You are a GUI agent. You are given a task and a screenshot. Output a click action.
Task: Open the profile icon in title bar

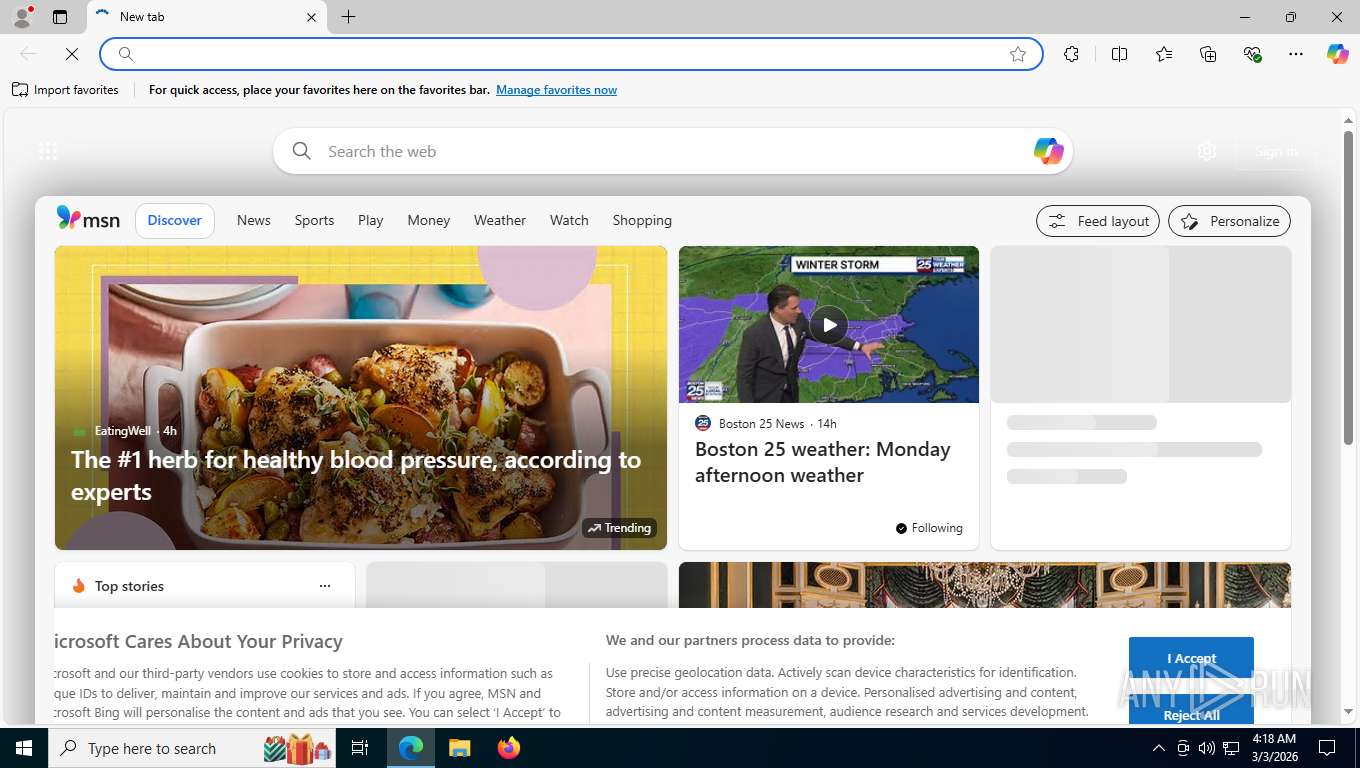coord(22,17)
